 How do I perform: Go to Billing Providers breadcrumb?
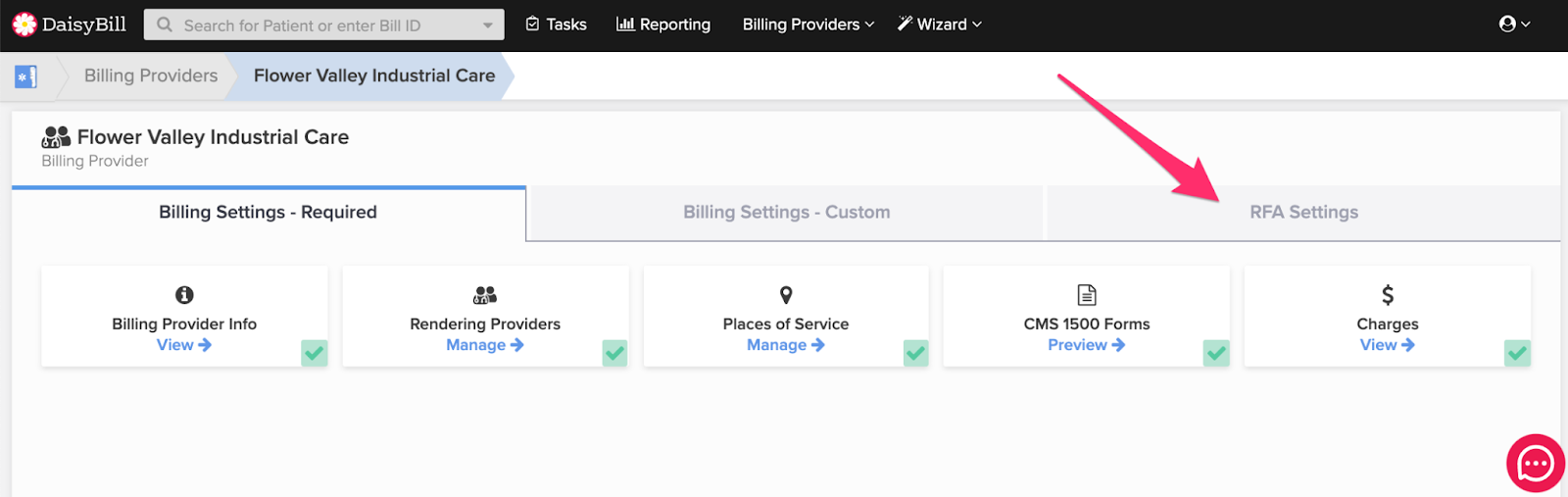pyautogui.click(x=151, y=75)
